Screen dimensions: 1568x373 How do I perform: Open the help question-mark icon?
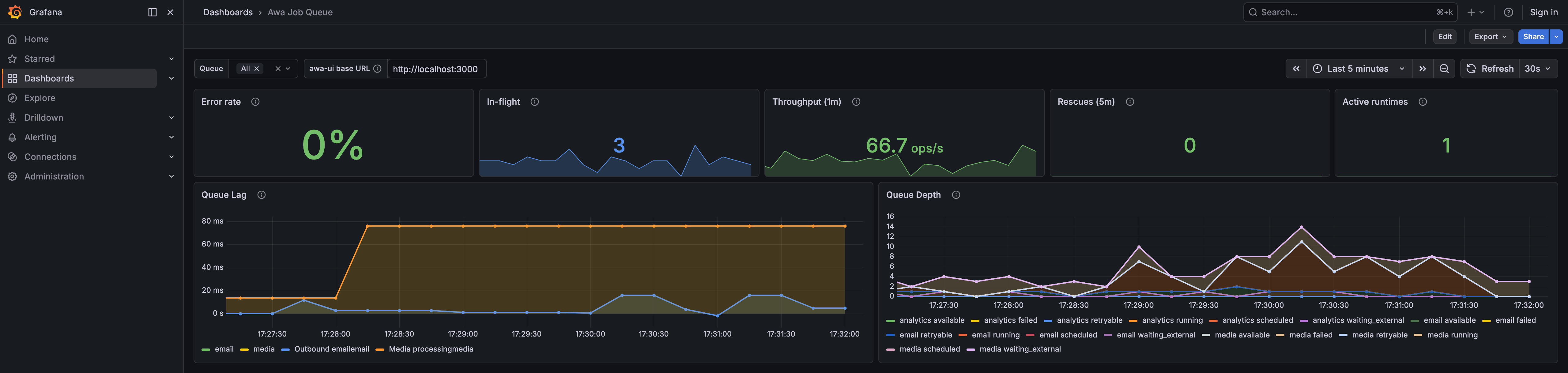coord(1508,12)
